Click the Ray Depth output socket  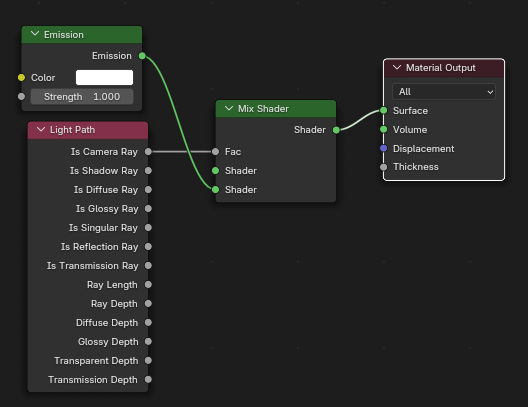click(148, 304)
